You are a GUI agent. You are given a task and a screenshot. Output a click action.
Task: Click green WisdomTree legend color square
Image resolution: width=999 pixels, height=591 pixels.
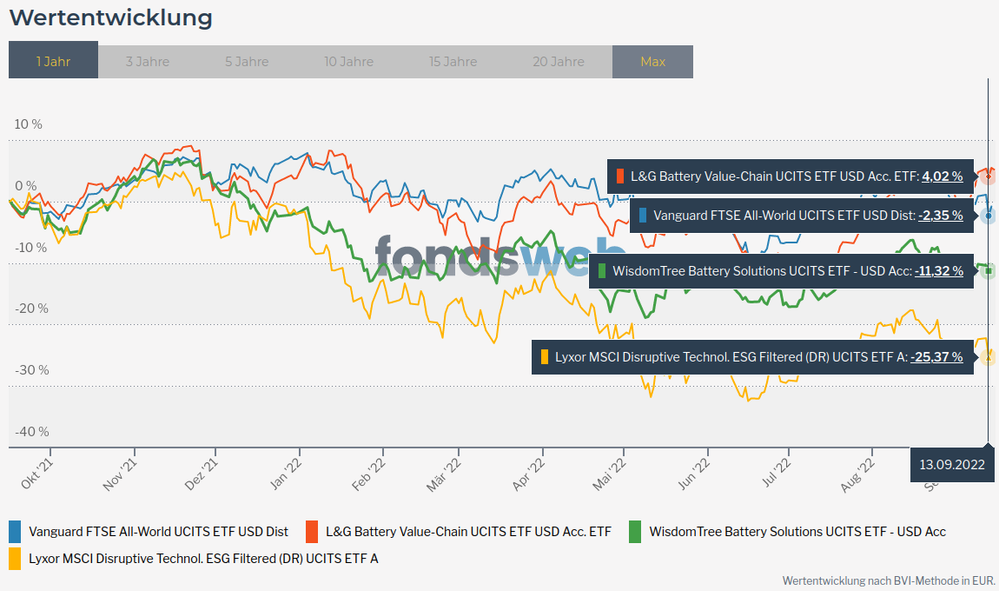coord(635,531)
